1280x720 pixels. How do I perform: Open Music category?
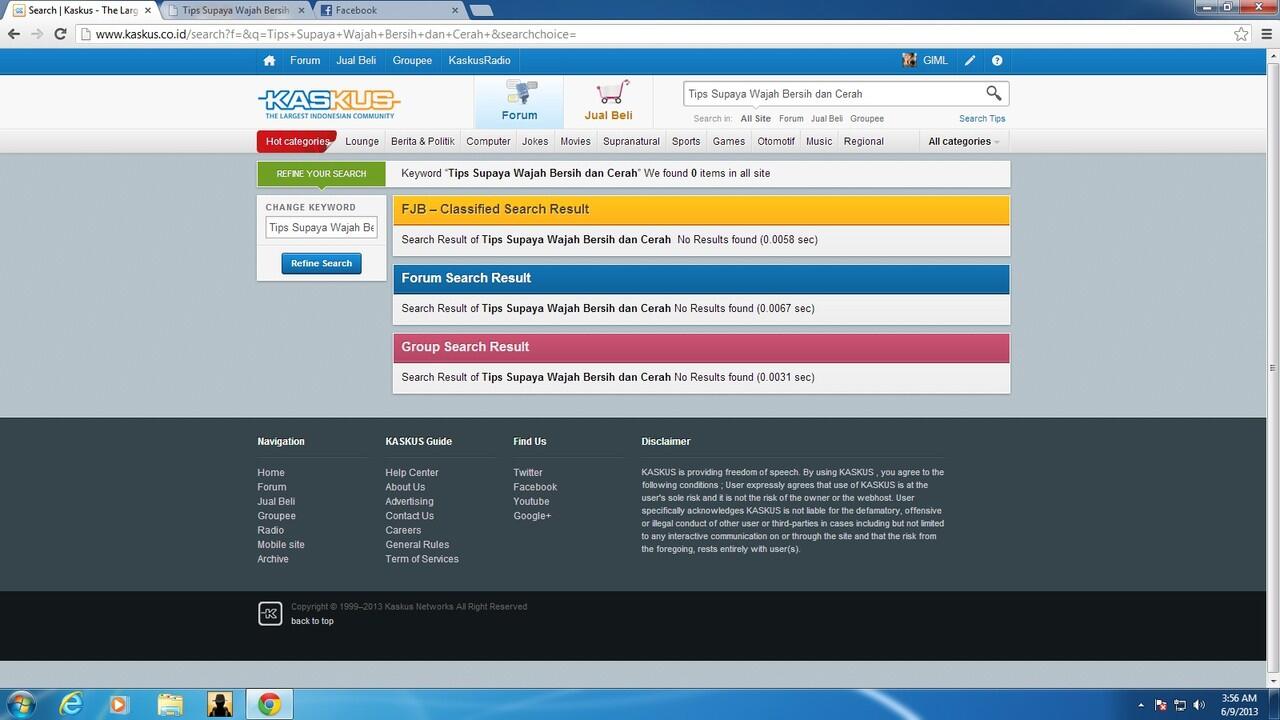pos(819,141)
